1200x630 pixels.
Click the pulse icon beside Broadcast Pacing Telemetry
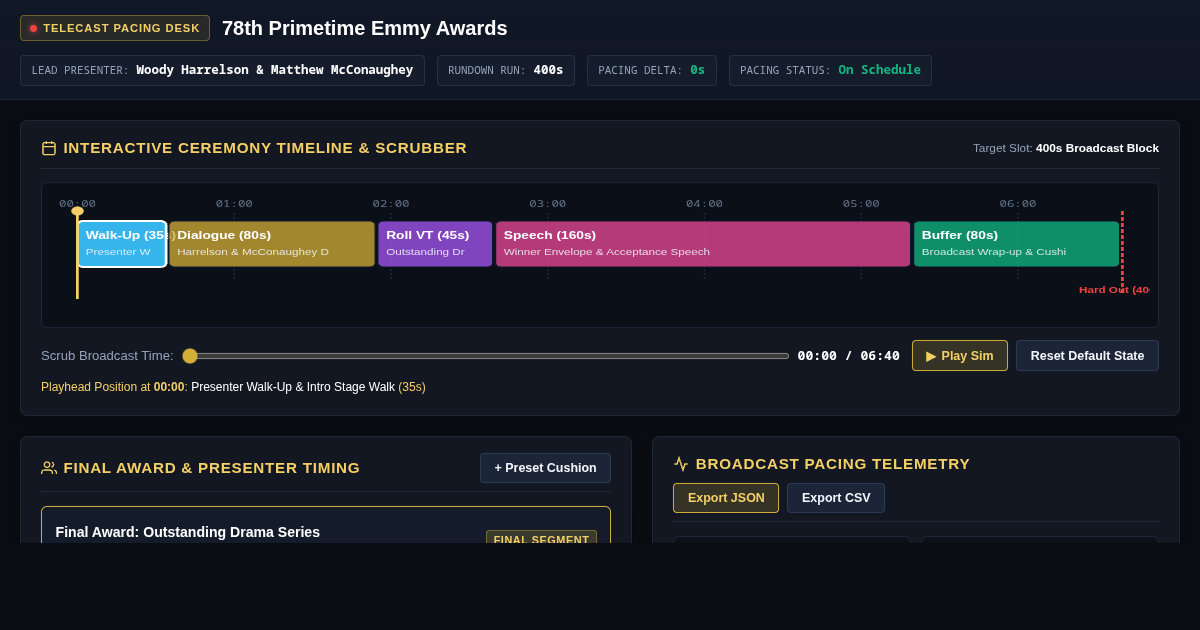click(681, 464)
